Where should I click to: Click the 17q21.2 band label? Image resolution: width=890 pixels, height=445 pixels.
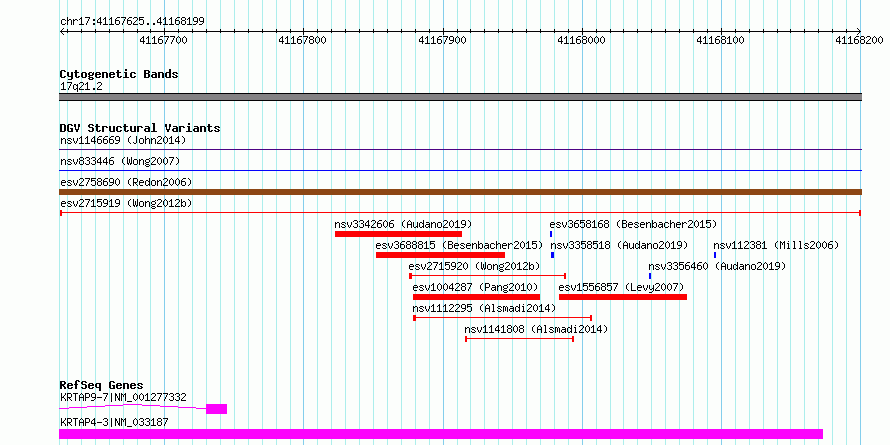(x=81, y=87)
